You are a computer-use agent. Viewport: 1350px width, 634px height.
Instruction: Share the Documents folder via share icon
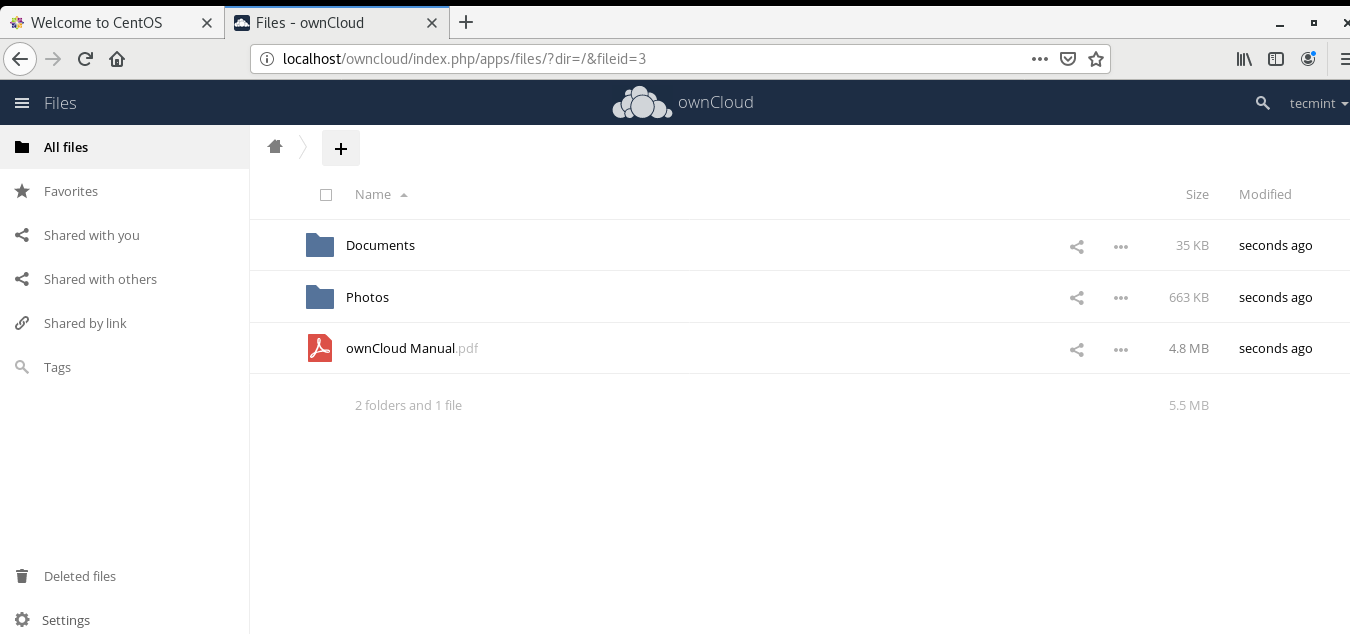tap(1077, 246)
